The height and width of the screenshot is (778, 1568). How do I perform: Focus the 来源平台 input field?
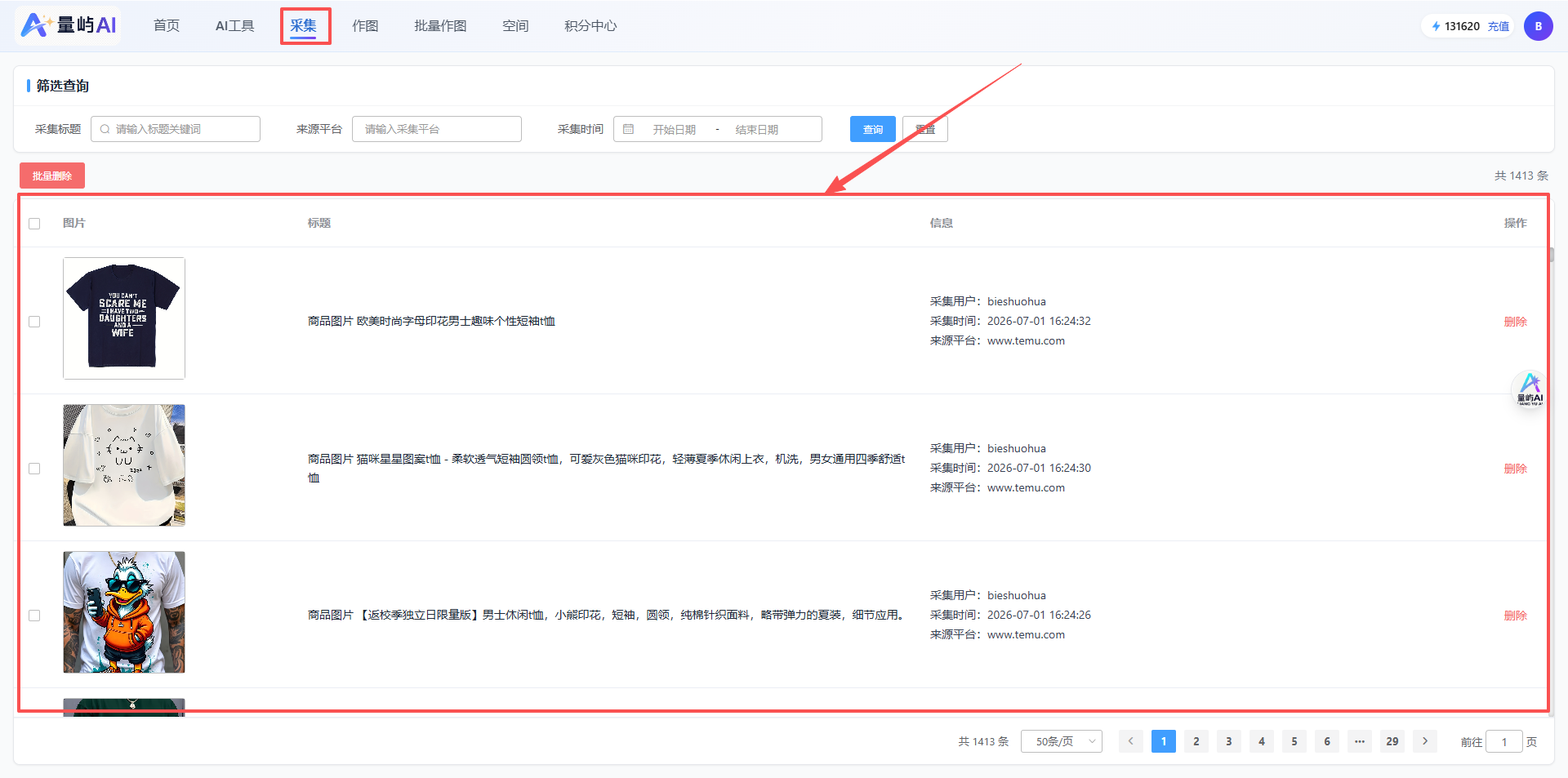[437, 129]
